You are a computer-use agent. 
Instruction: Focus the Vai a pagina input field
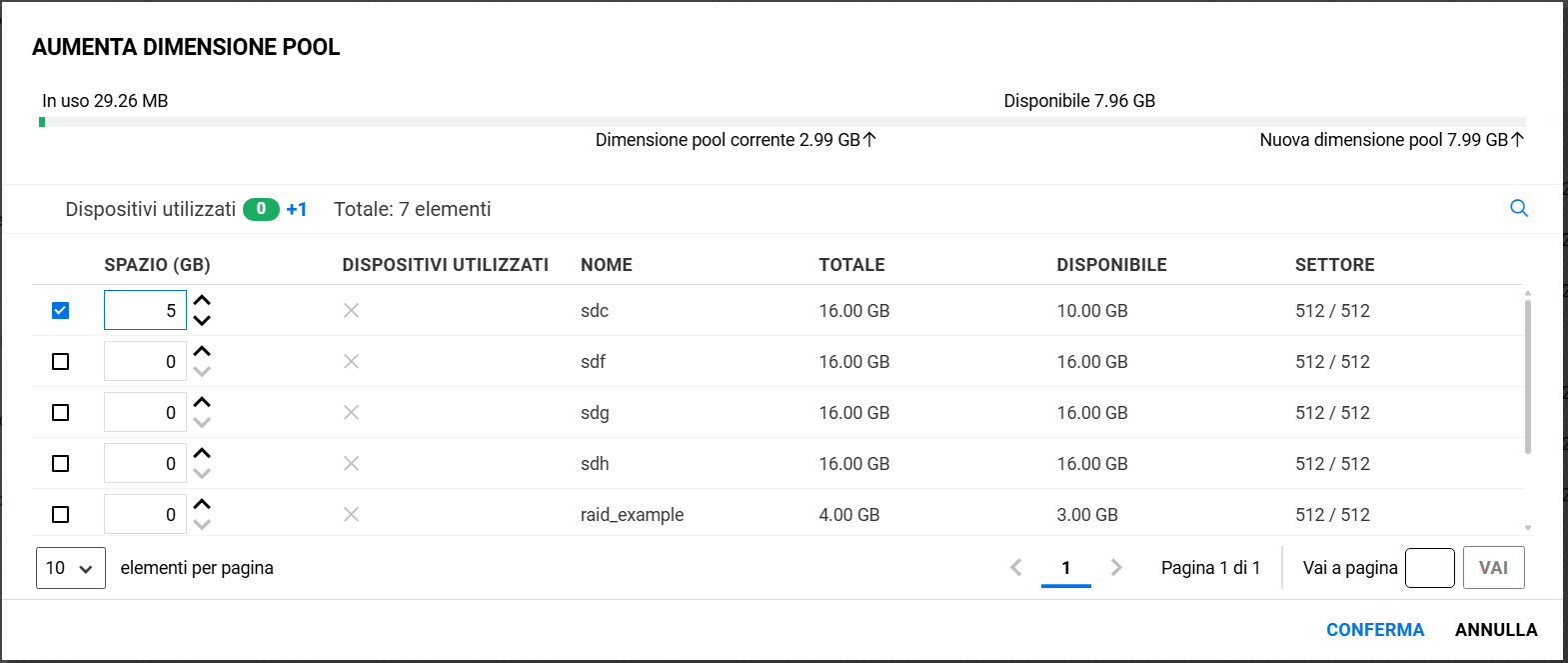[1429, 568]
